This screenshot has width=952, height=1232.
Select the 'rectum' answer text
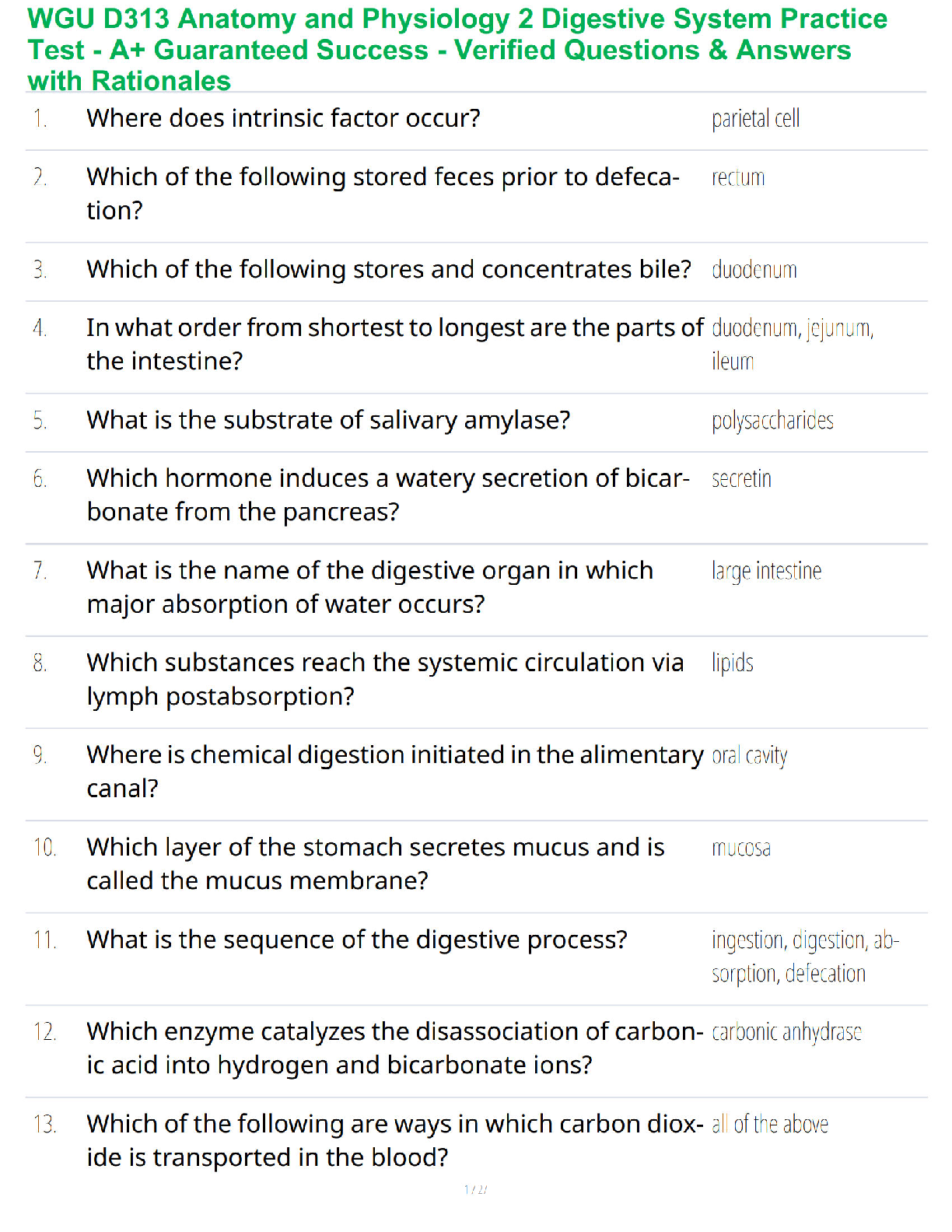[x=738, y=178]
